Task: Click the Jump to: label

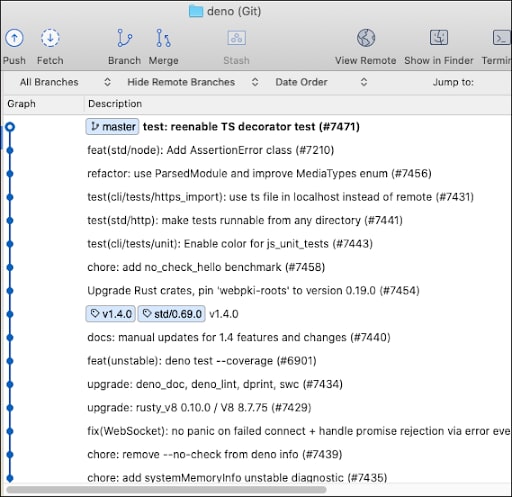Action: click(x=453, y=82)
